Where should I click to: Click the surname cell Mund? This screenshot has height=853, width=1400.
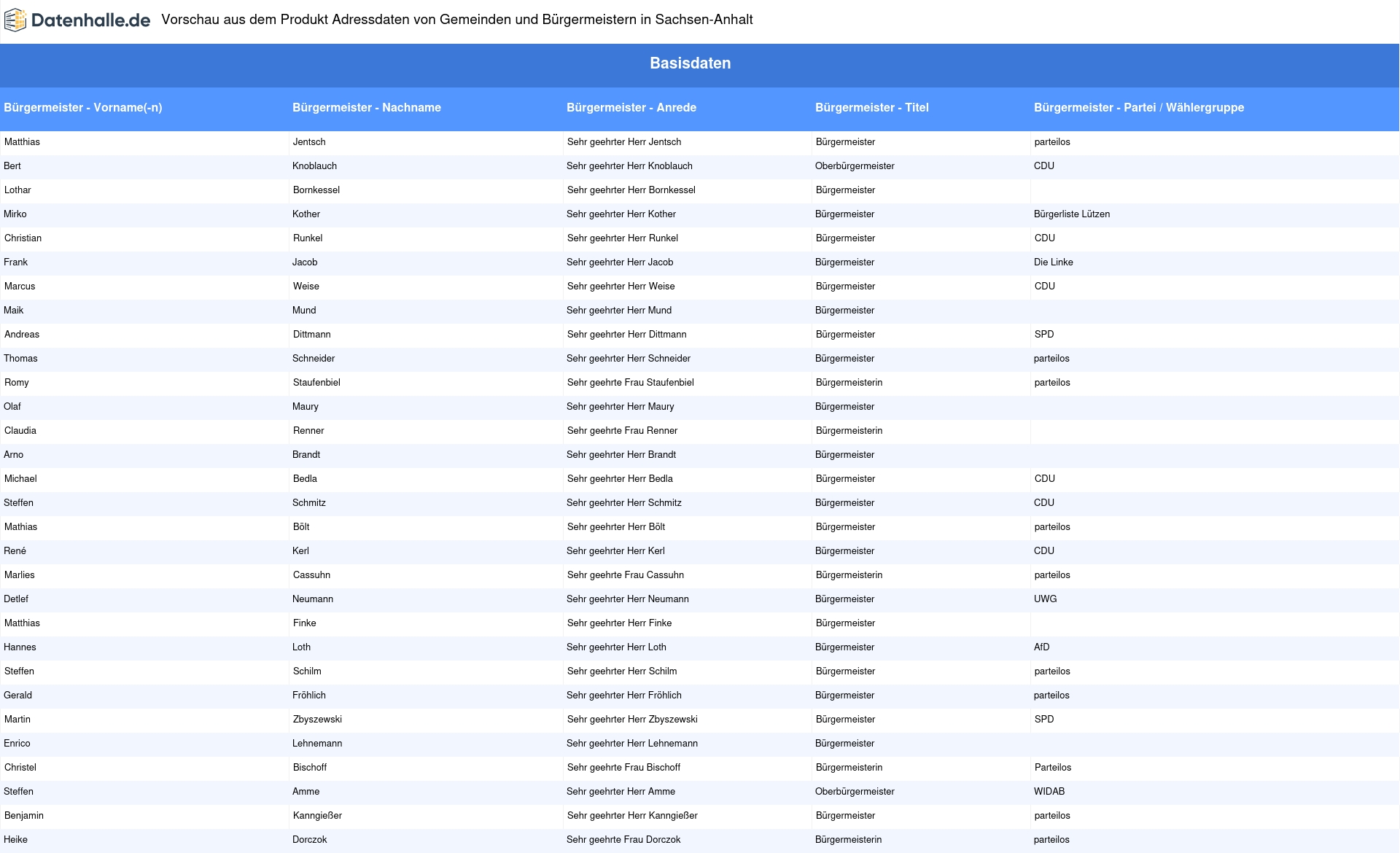(x=304, y=310)
